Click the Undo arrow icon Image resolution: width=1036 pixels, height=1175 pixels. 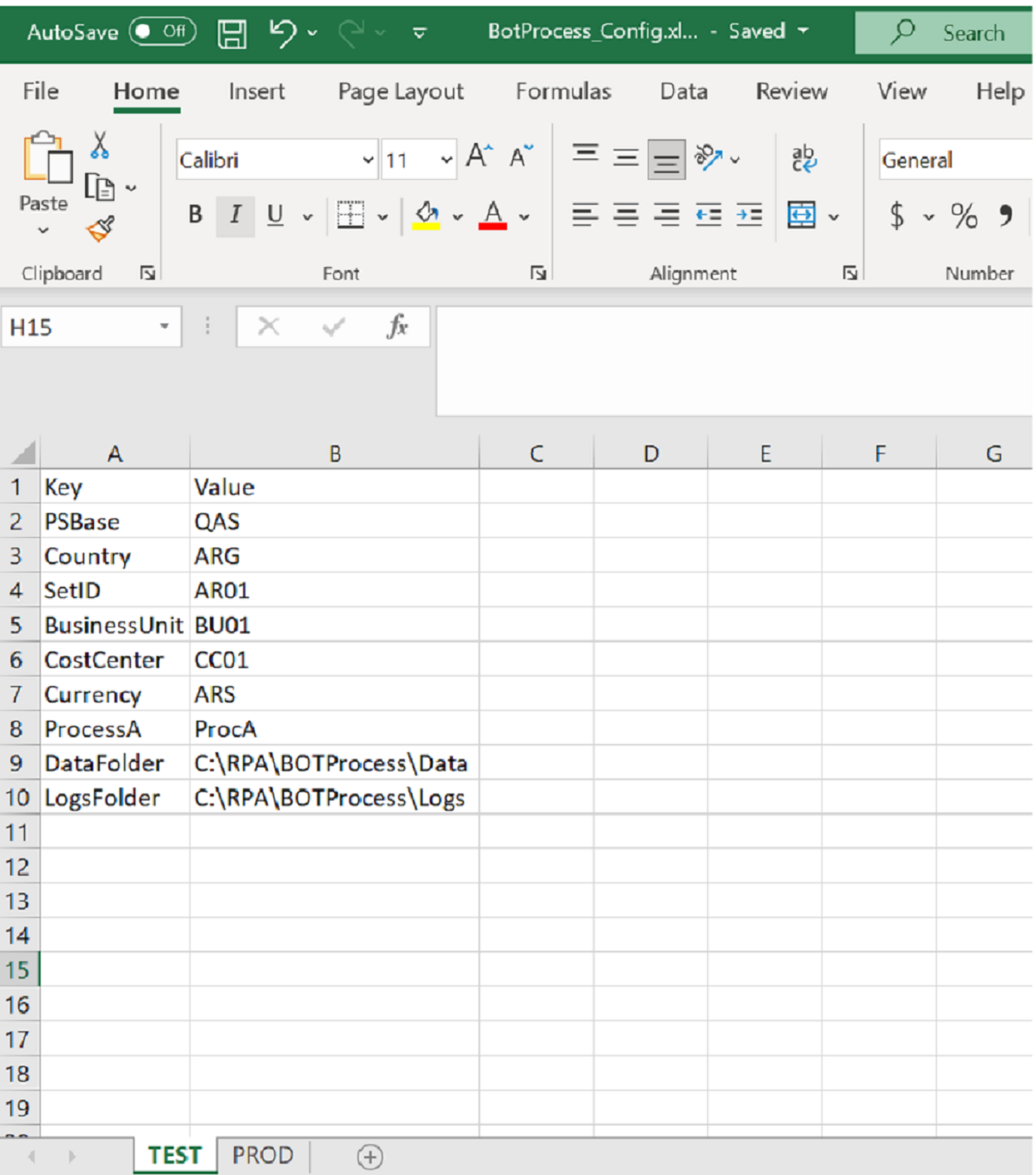[283, 32]
